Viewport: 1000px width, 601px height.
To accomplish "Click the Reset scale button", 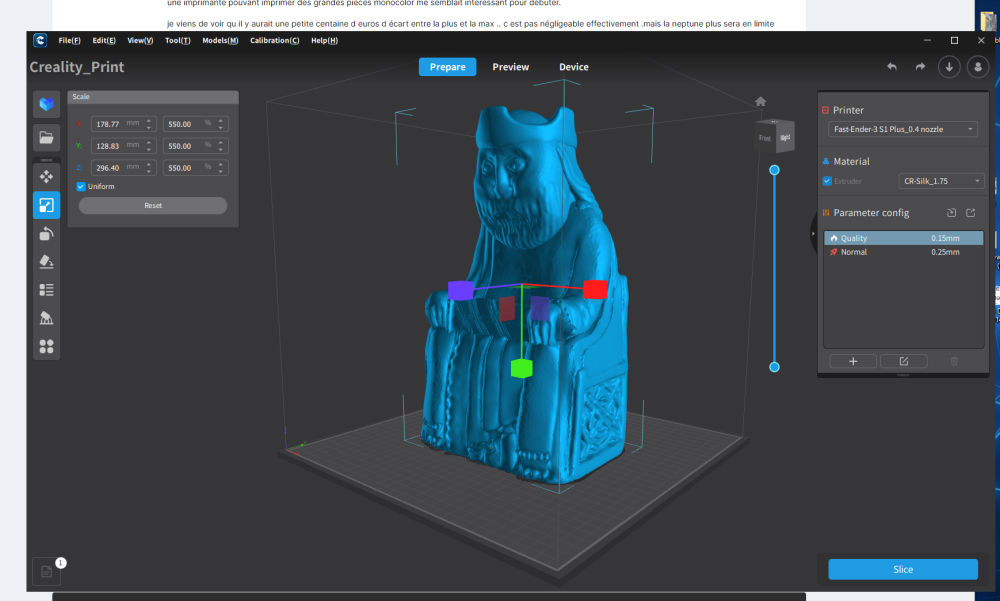I will coord(153,205).
